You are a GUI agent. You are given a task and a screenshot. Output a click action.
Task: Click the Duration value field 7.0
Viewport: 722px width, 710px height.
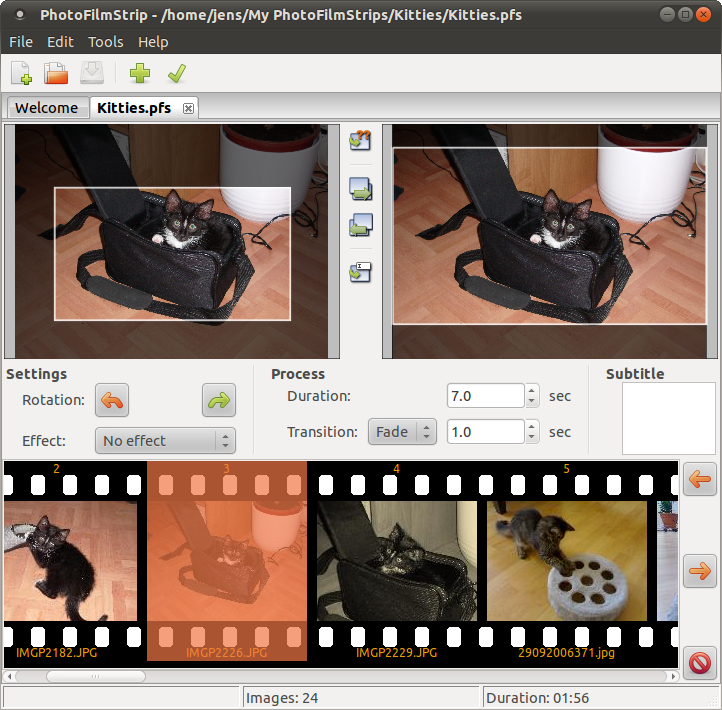pos(485,396)
